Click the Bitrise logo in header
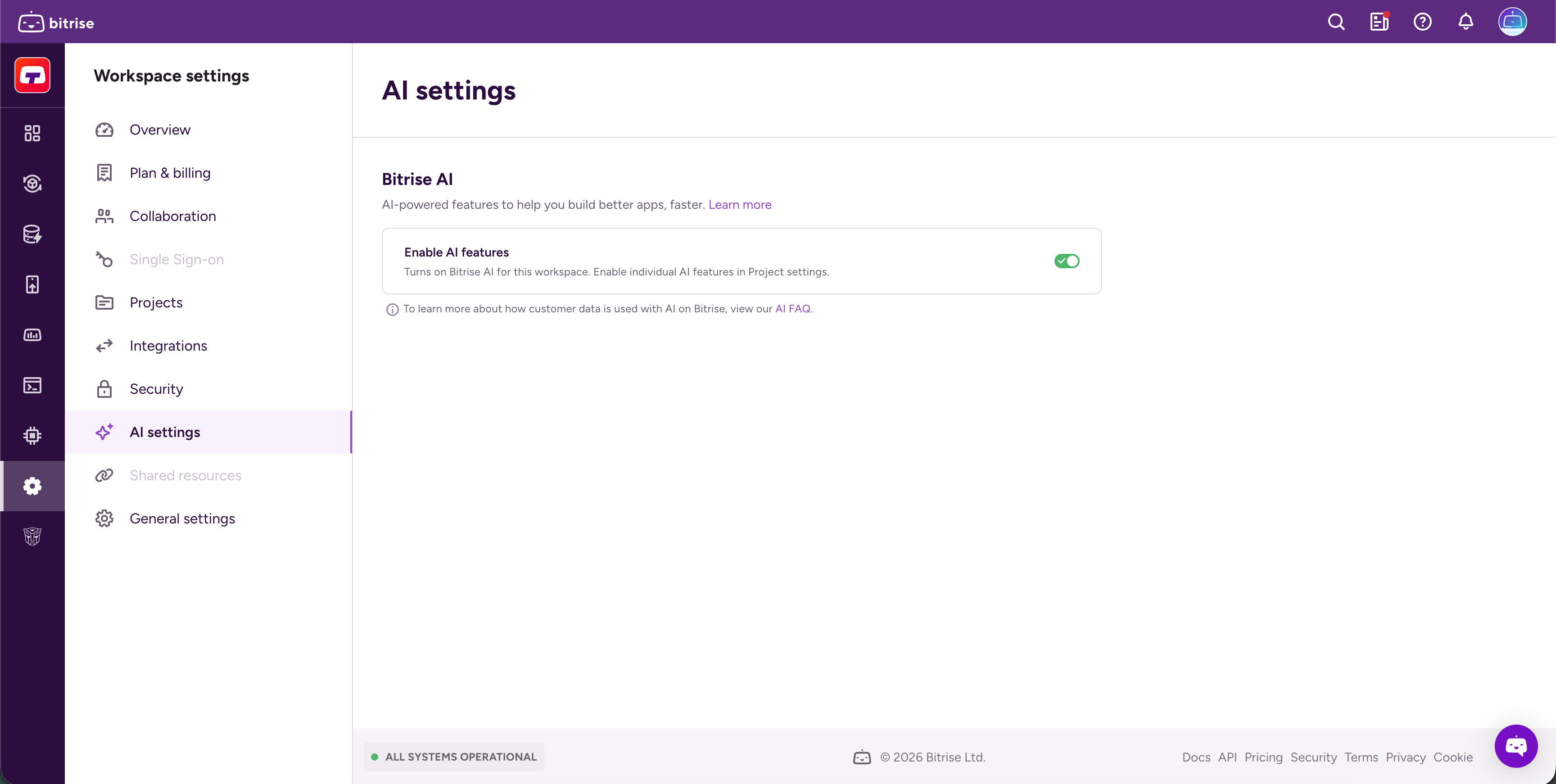The width and height of the screenshot is (1556, 784). [x=56, y=23]
